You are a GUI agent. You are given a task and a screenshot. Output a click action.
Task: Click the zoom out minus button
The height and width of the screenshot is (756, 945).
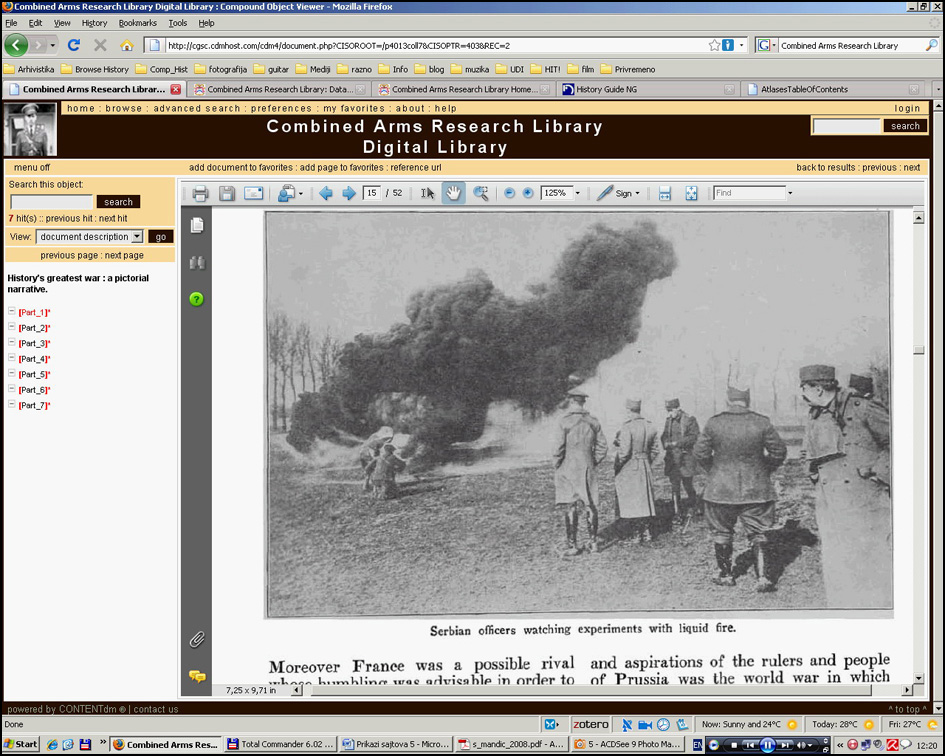509,194
